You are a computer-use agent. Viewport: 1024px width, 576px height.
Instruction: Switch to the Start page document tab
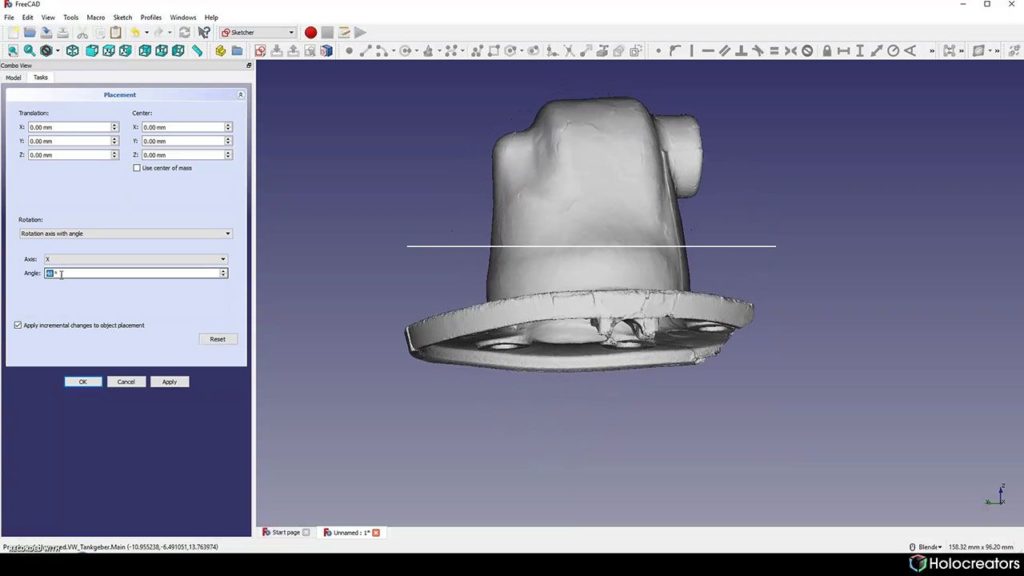[285, 532]
